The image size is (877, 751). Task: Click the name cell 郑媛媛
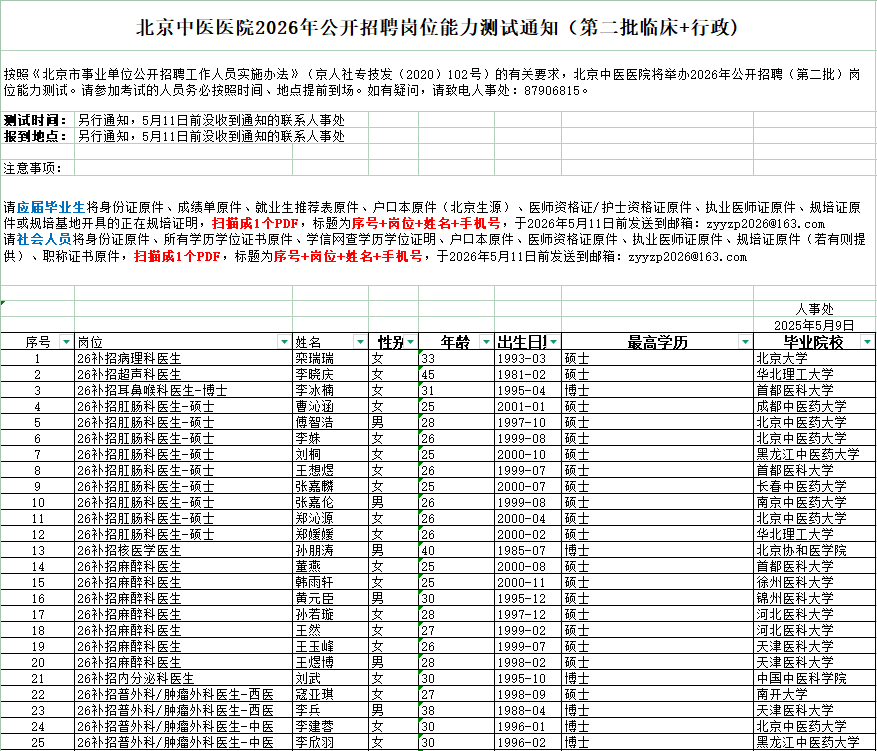(x=331, y=535)
